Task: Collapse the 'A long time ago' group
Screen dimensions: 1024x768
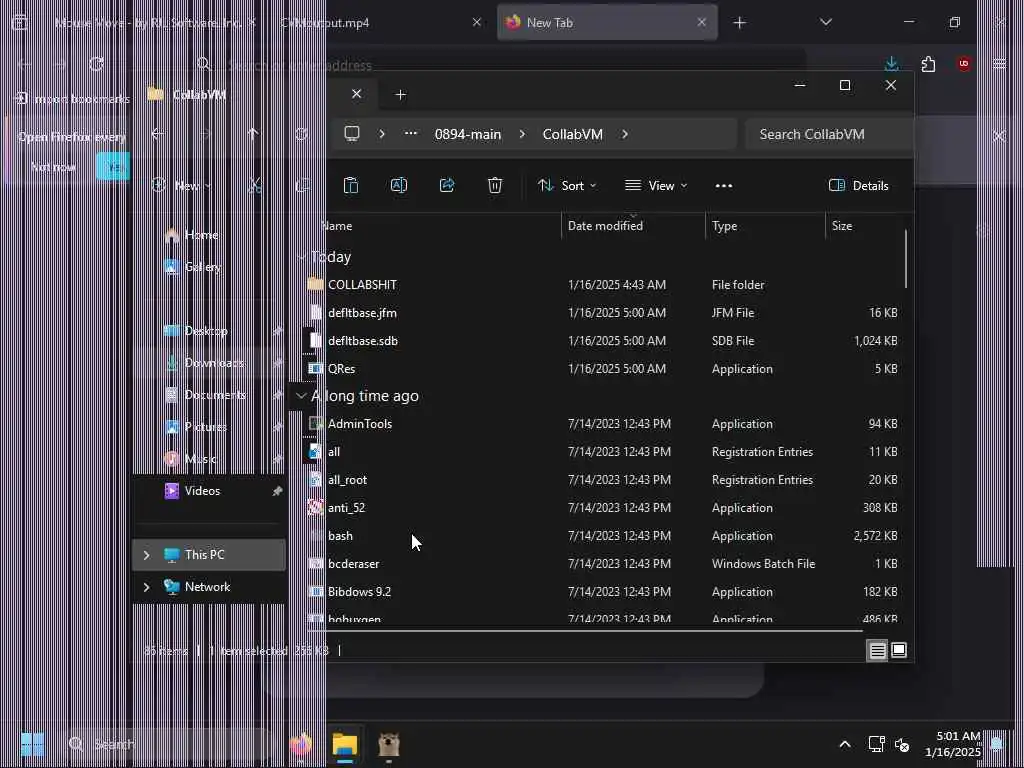Action: point(301,396)
